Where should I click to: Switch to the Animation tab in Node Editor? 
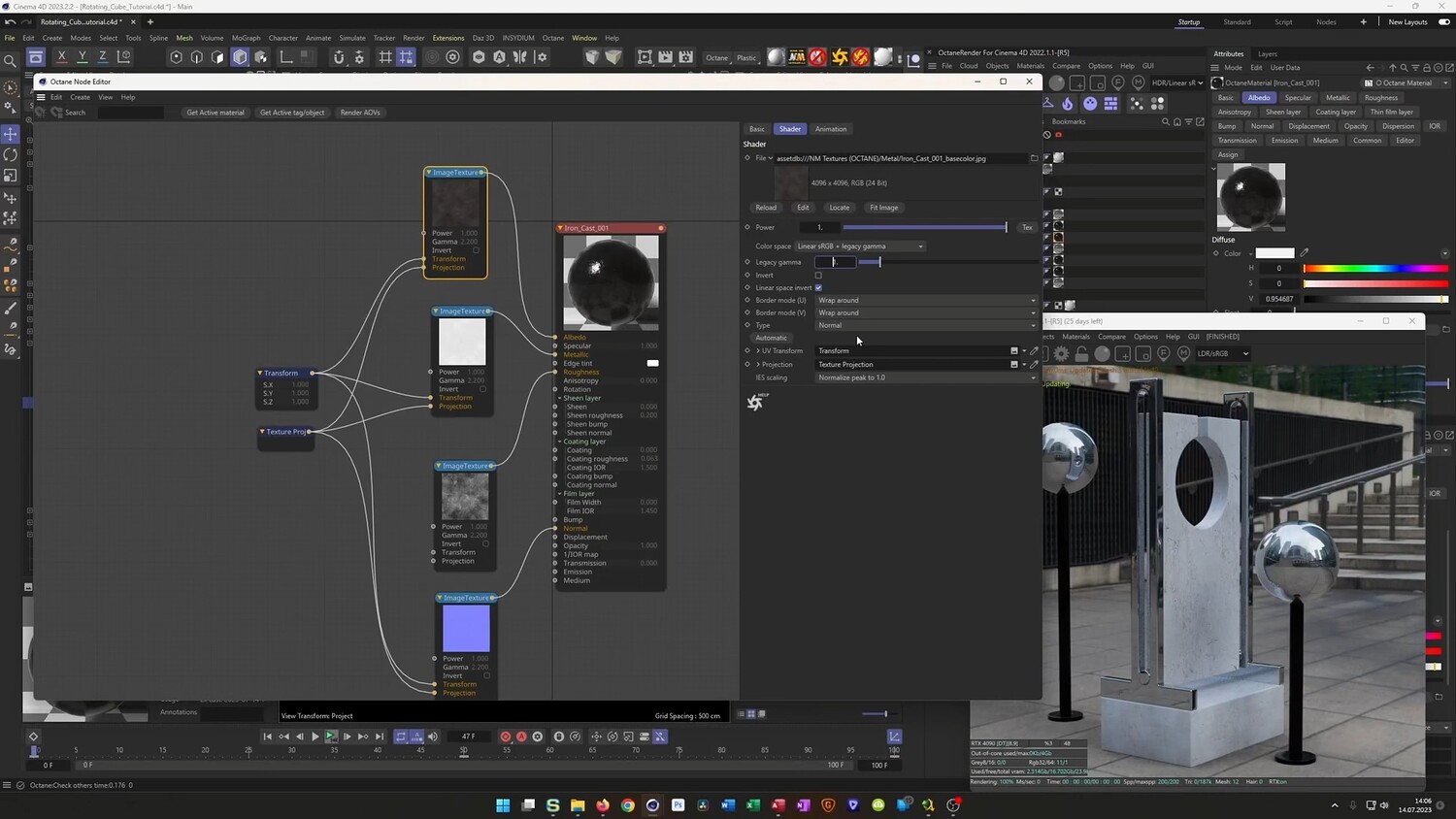click(x=831, y=129)
